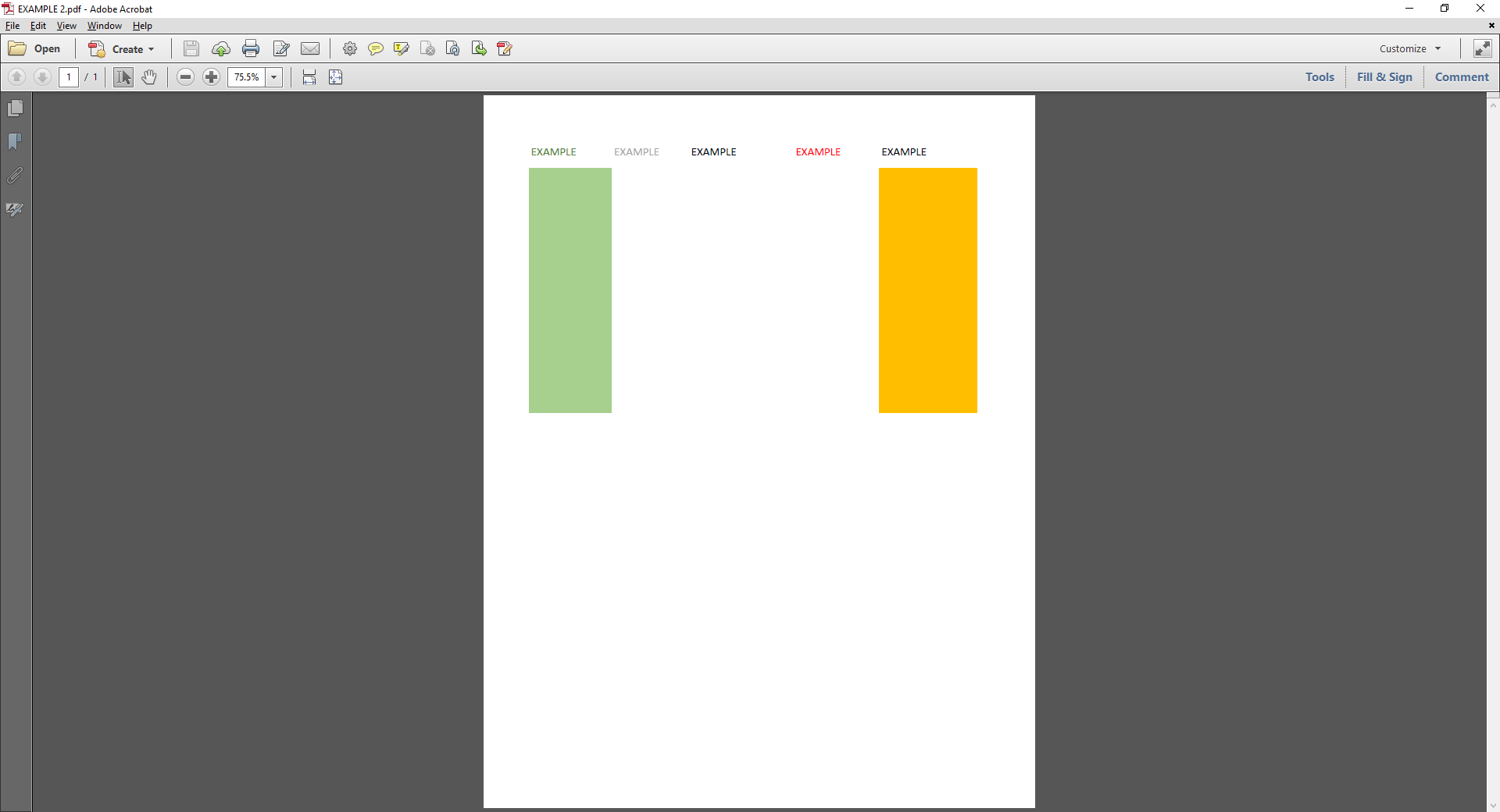This screenshot has width=1500, height=812.
Task: Click the 75.5% zoom value field
Action: 247,77
